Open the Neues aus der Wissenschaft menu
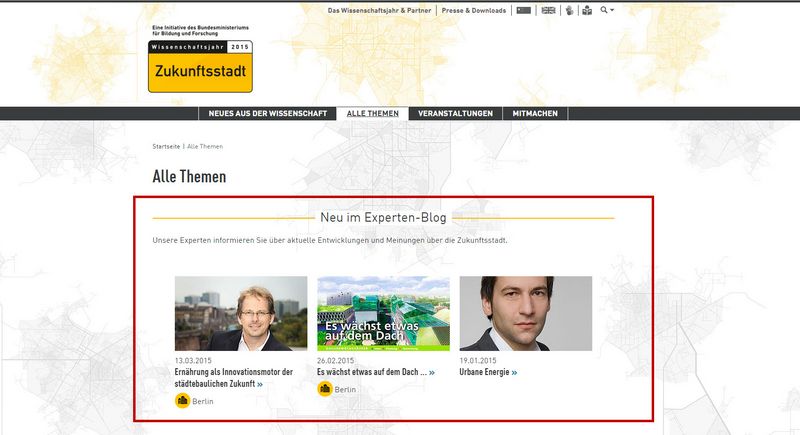The image size is (800, 435). point(267,113)
